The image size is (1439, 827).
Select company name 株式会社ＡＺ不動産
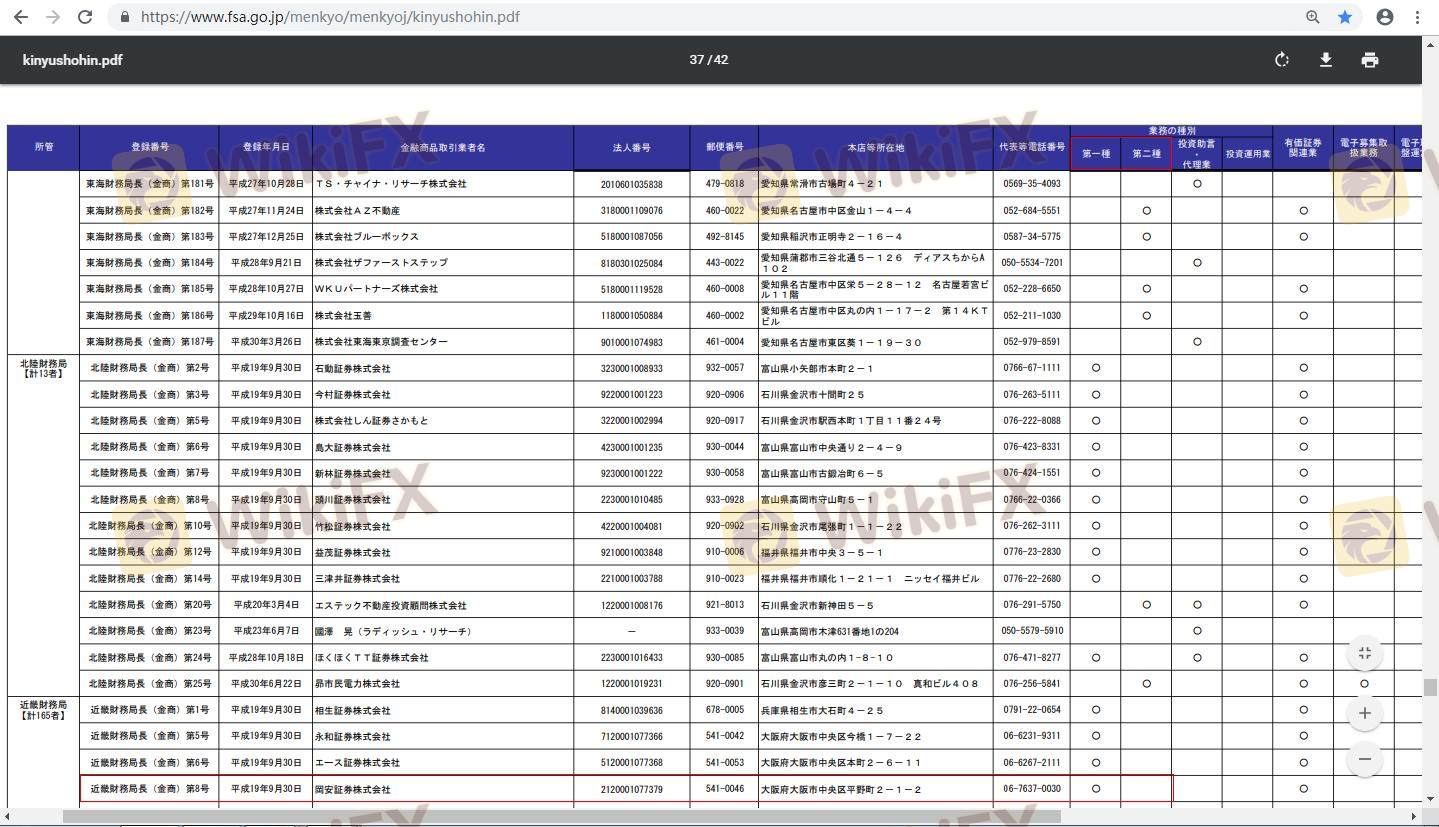pyautogui.click(x=357, y=211)
